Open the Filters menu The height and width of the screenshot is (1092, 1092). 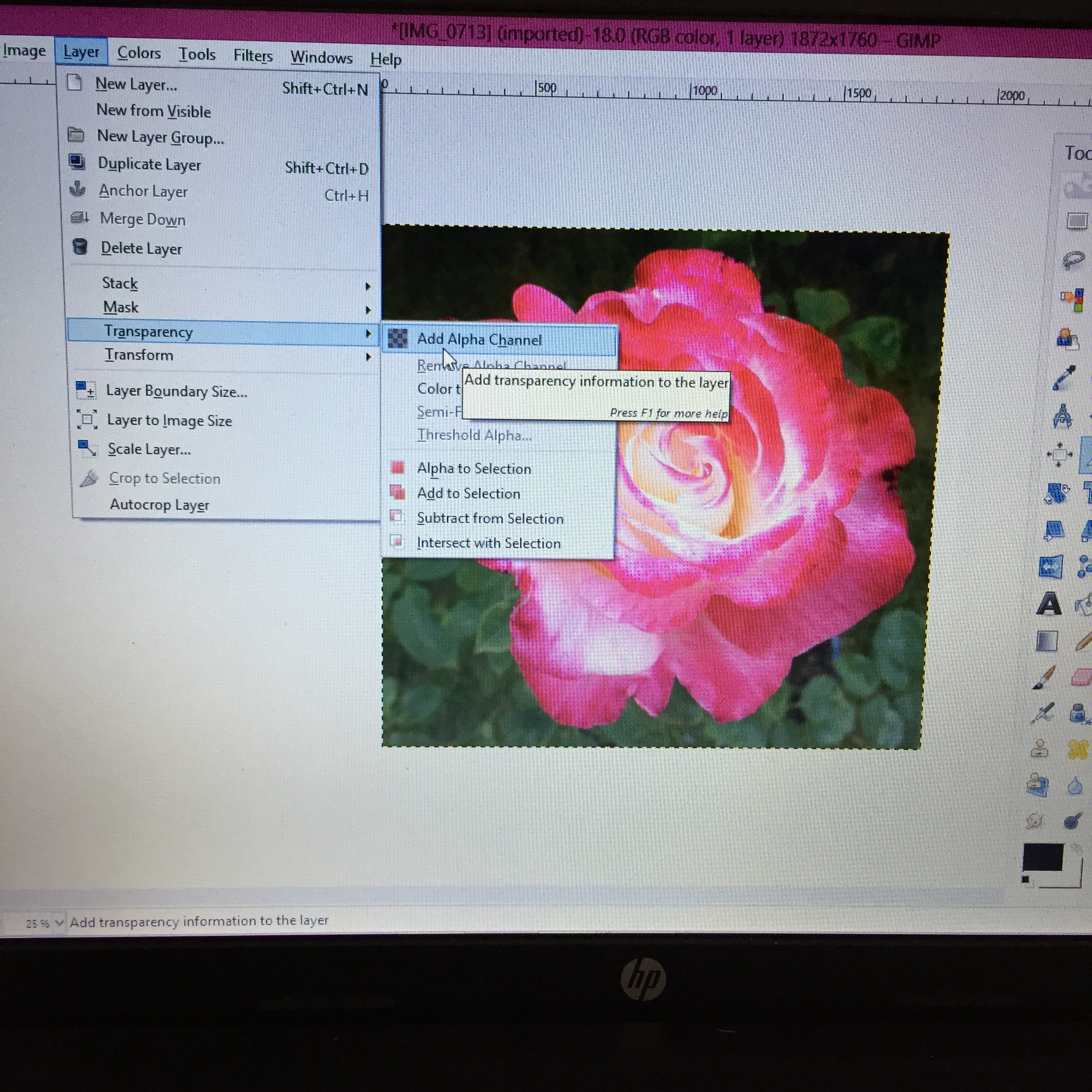(252, 56)
